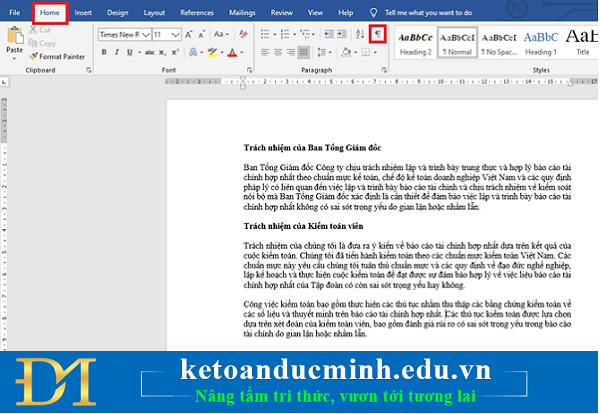The height and width of the screenshot is (414, 600).
Task: Apply Heading 2 style
Action: [415, 43]
